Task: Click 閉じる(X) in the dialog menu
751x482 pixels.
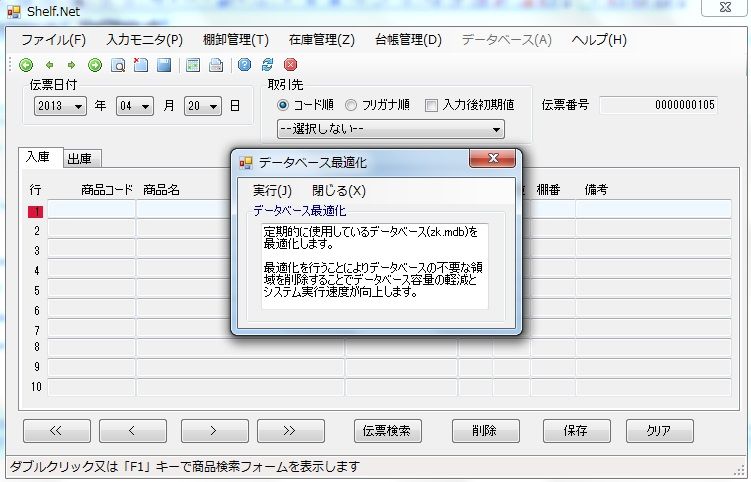Action: (339, 191)
